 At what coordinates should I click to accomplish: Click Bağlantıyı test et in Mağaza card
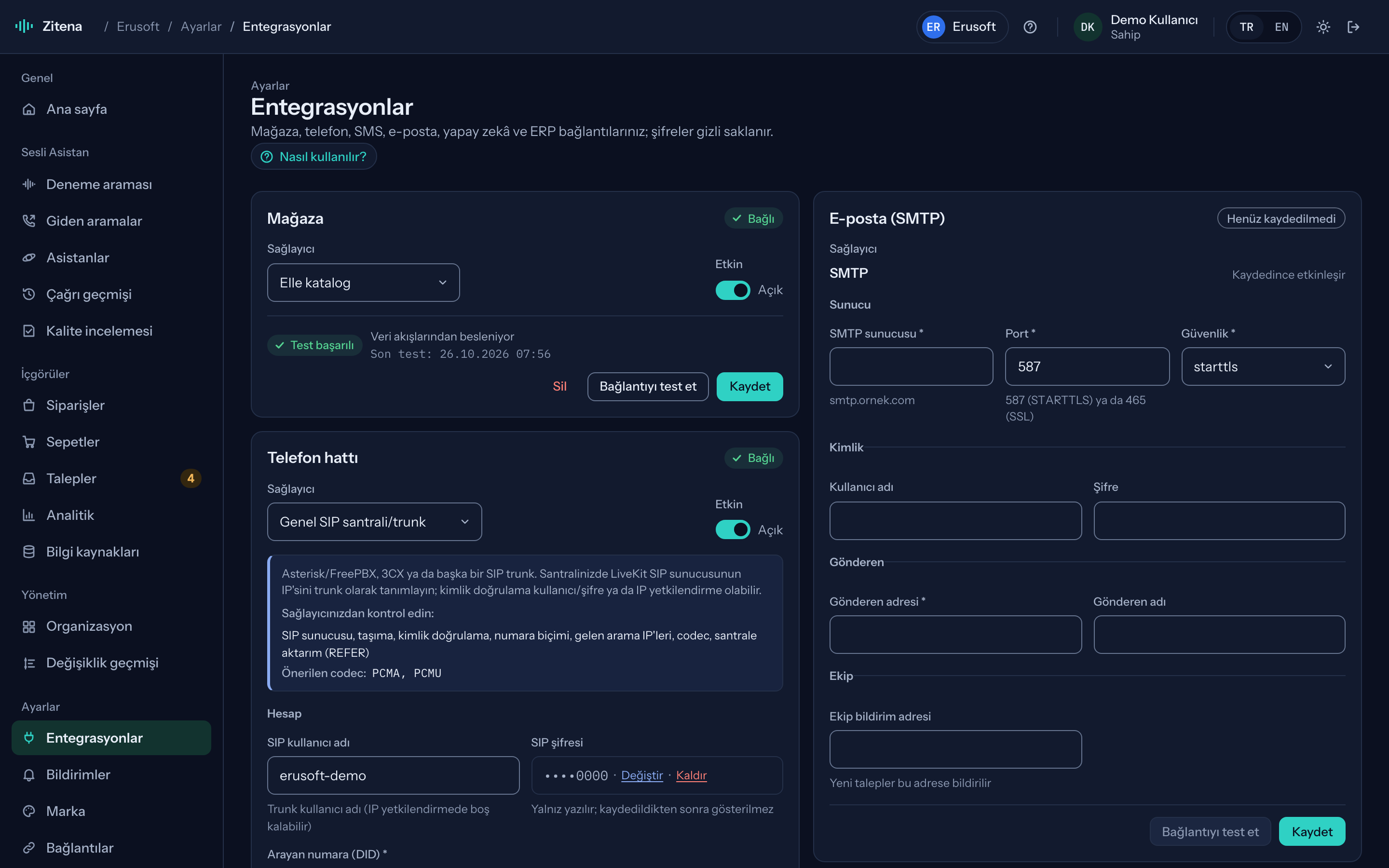coord(647,386)
